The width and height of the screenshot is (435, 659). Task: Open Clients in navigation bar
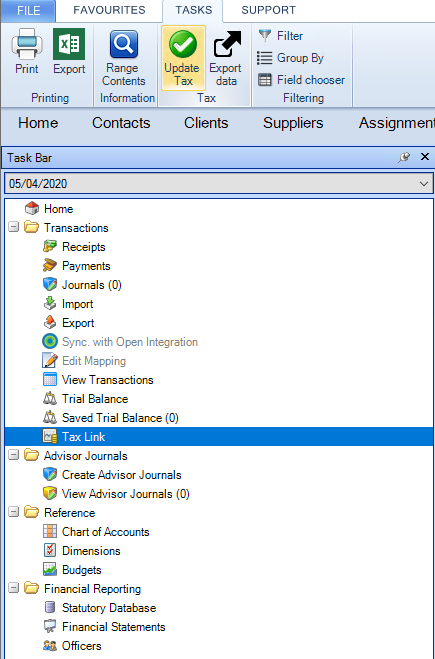(206, 123)
